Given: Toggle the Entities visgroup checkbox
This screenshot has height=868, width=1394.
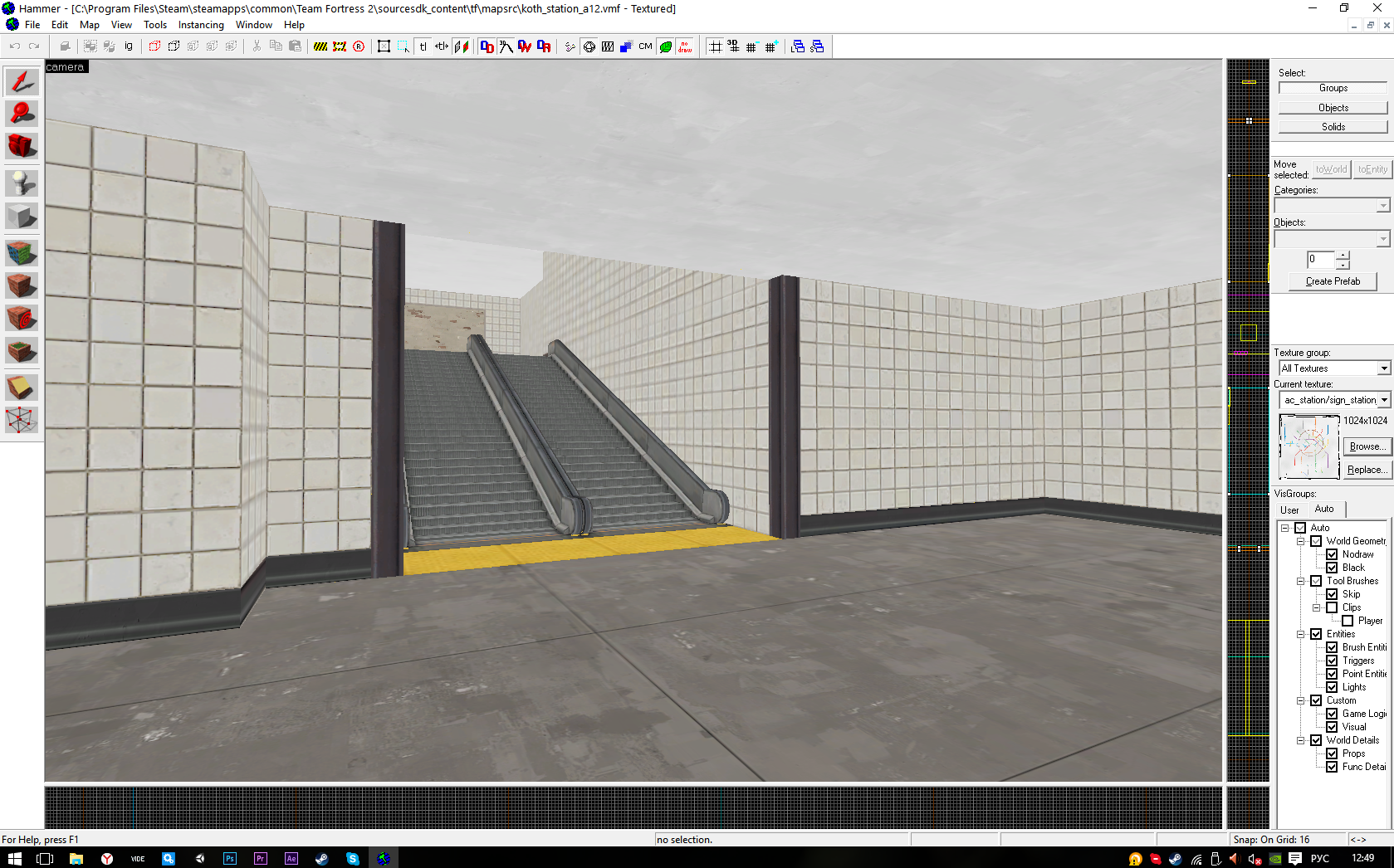Looking at the screenshot, I should (x=1316, y=634).
